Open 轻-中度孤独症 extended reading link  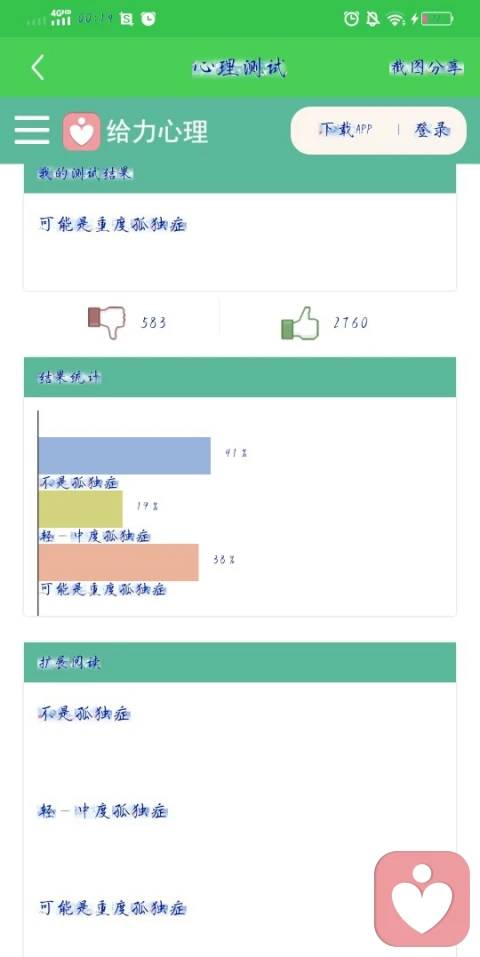[x=103, y=811]
